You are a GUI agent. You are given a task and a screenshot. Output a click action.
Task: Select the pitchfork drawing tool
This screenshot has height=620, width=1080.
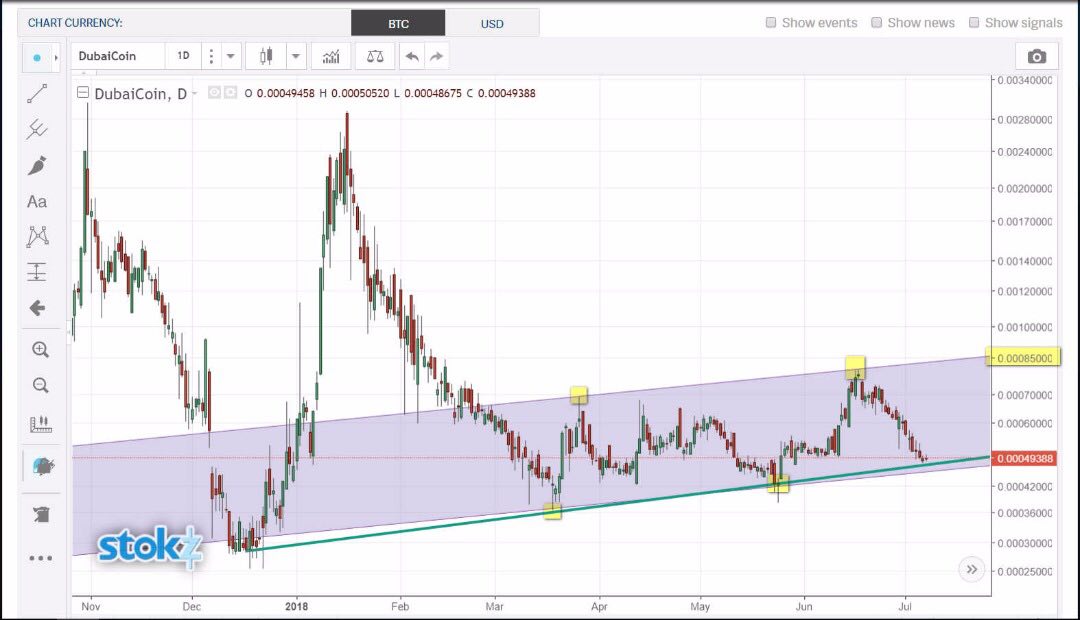click(x=37, y=129)
